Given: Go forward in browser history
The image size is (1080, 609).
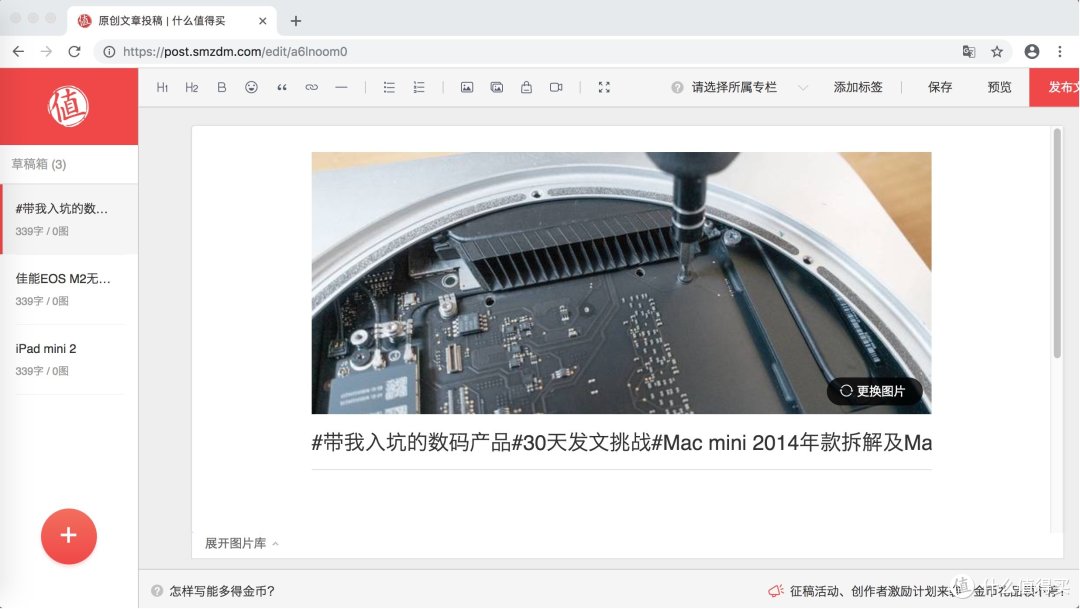Looking at the screenshot, I should tap(46, 52).
